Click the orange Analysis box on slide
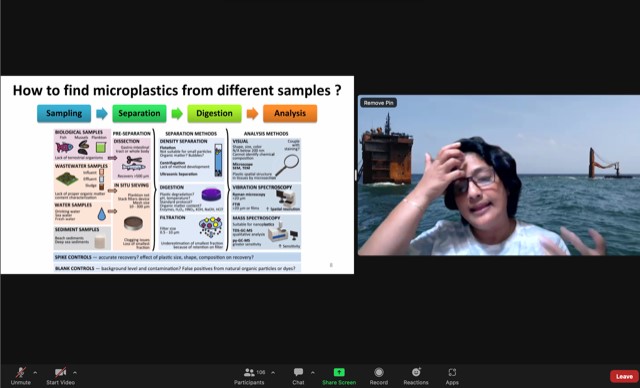This screenshot has width=640, height=388. coord(290,113)
